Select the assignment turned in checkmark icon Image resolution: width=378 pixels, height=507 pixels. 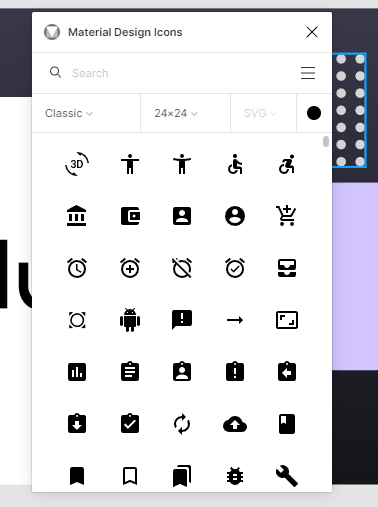pos(130,423)
